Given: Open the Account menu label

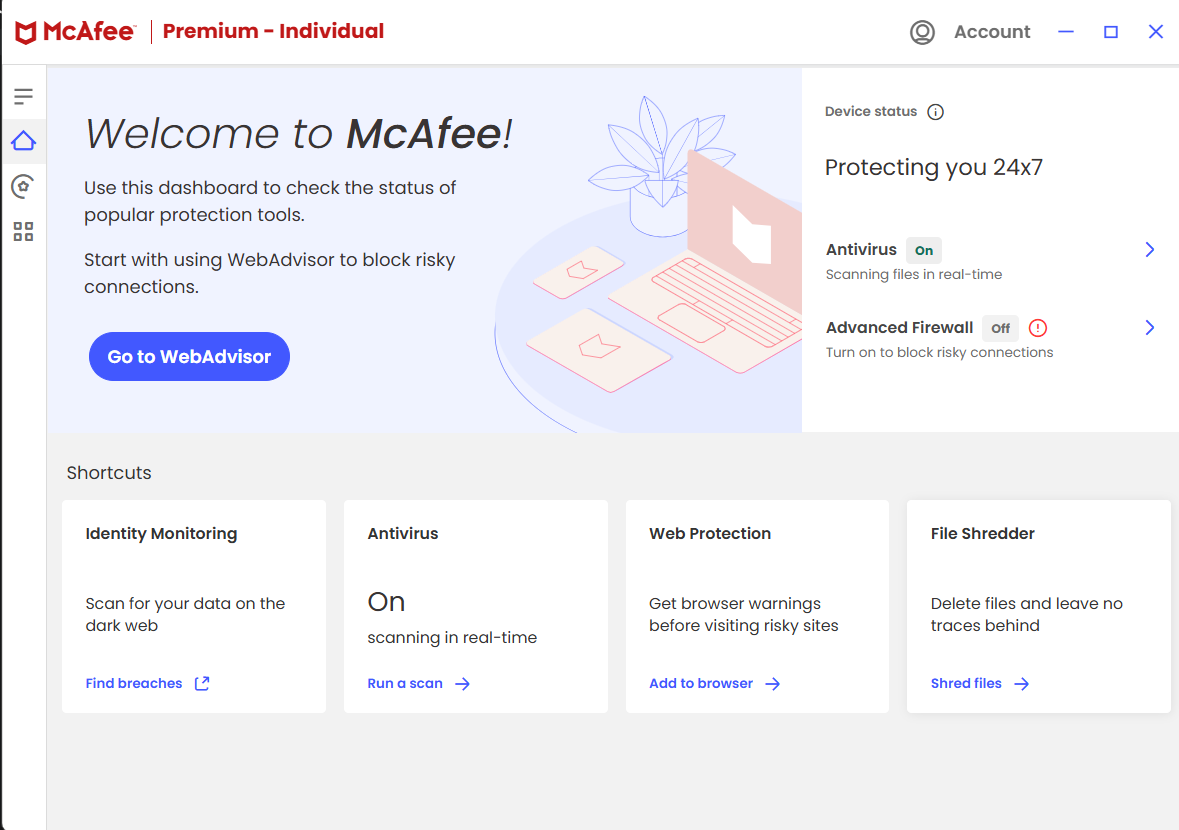Looking at the screenshot, I should (991, 32).
